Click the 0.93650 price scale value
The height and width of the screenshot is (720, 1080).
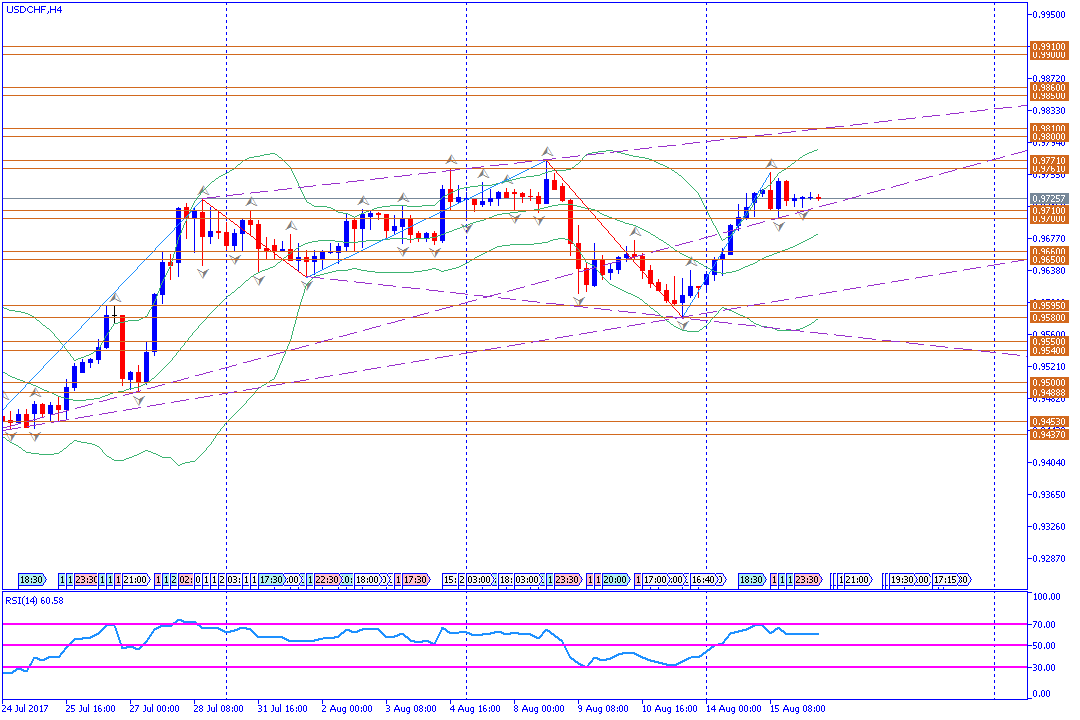point(1050,495)
